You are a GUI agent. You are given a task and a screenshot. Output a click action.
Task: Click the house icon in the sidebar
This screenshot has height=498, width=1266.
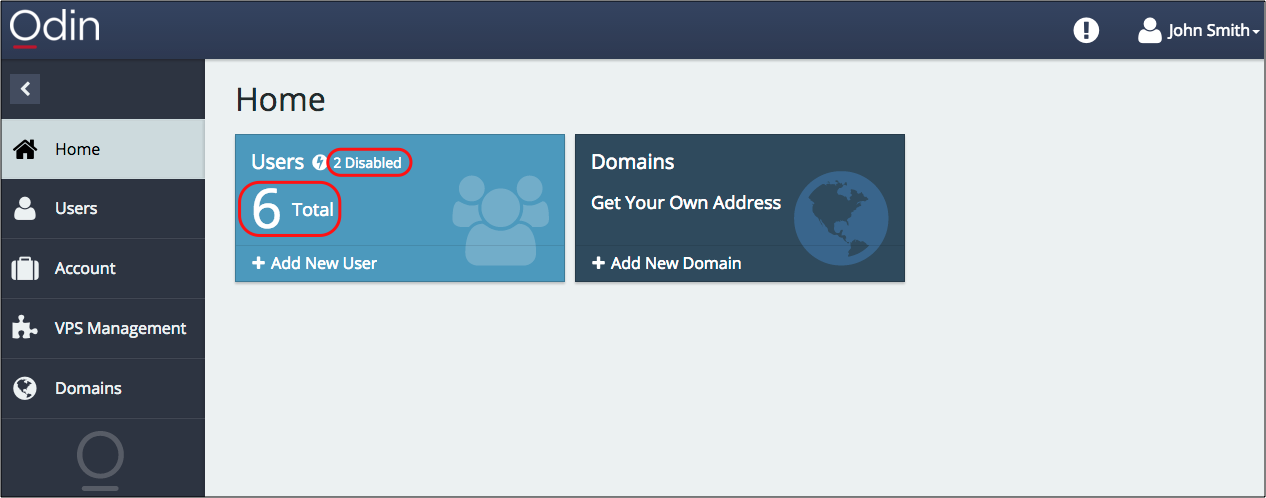(26, 149)
